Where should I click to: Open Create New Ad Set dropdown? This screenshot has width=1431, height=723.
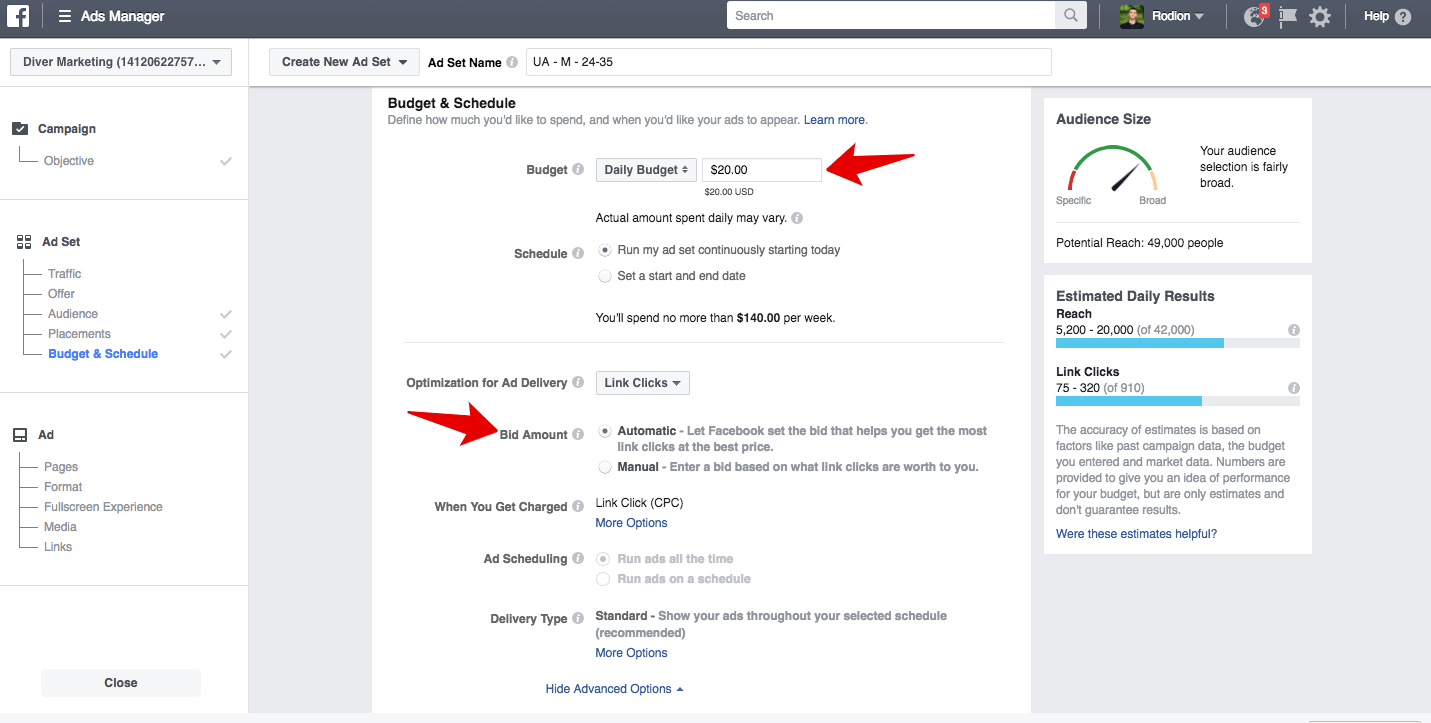[x=344, y=62]
